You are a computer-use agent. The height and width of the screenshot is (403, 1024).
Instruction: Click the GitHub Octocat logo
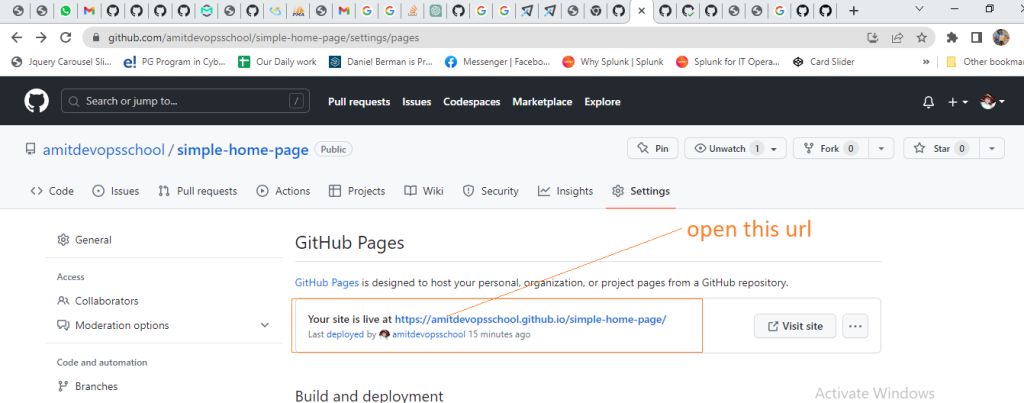[39, 102]
